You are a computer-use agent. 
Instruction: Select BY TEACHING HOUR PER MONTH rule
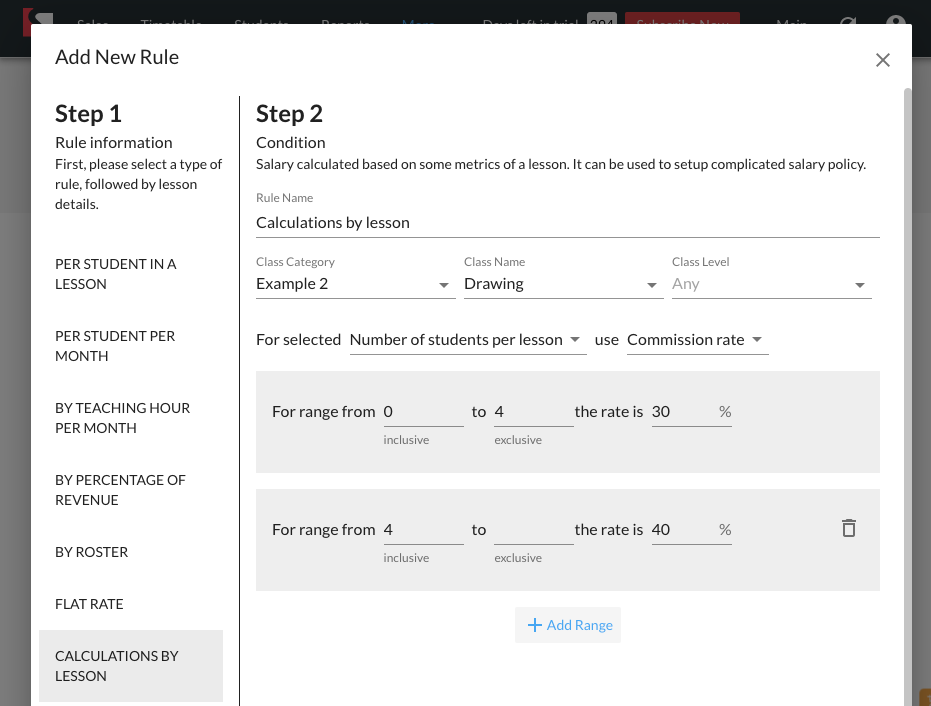pos(131,418)
